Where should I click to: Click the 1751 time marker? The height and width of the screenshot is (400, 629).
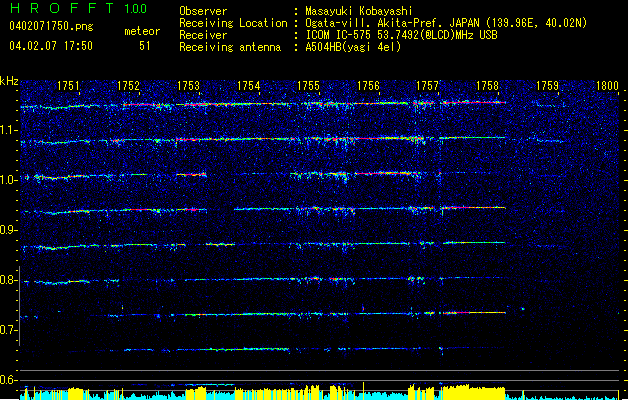pyautogui.click(x=68, y=86)
